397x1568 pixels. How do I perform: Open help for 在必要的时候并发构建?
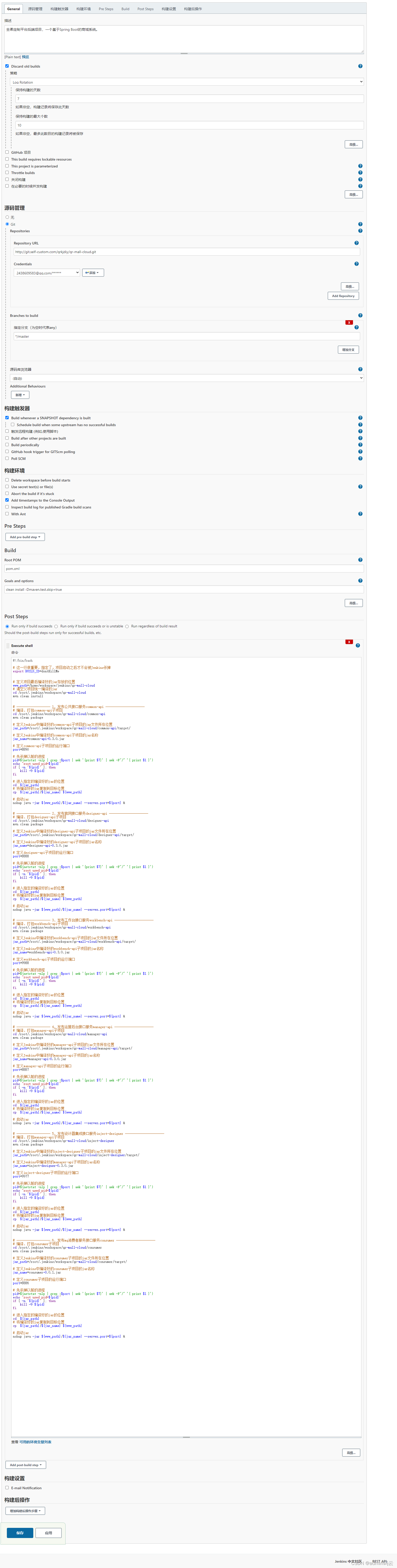pos(360,186)
